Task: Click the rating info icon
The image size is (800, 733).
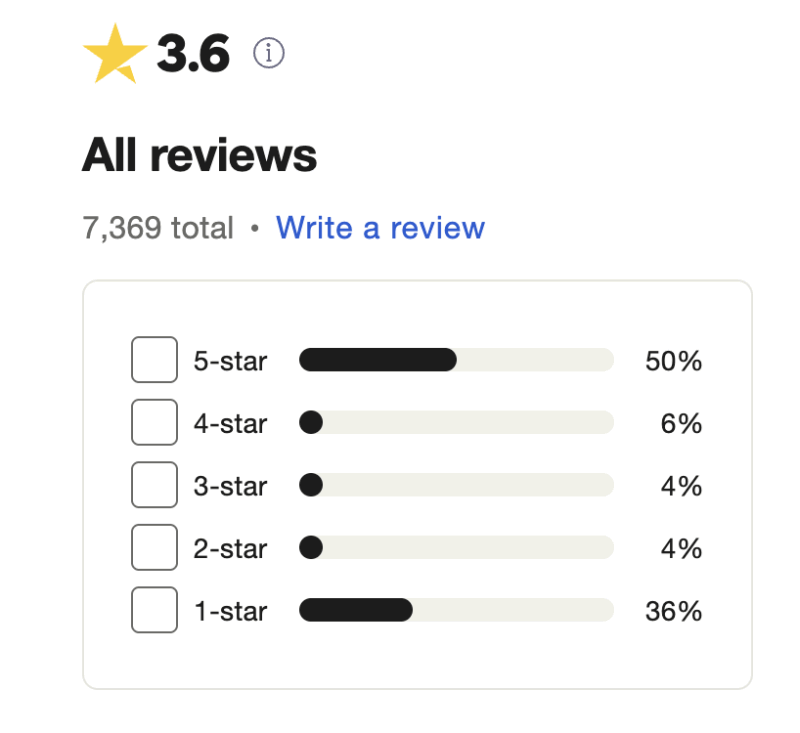Action: 268,53
